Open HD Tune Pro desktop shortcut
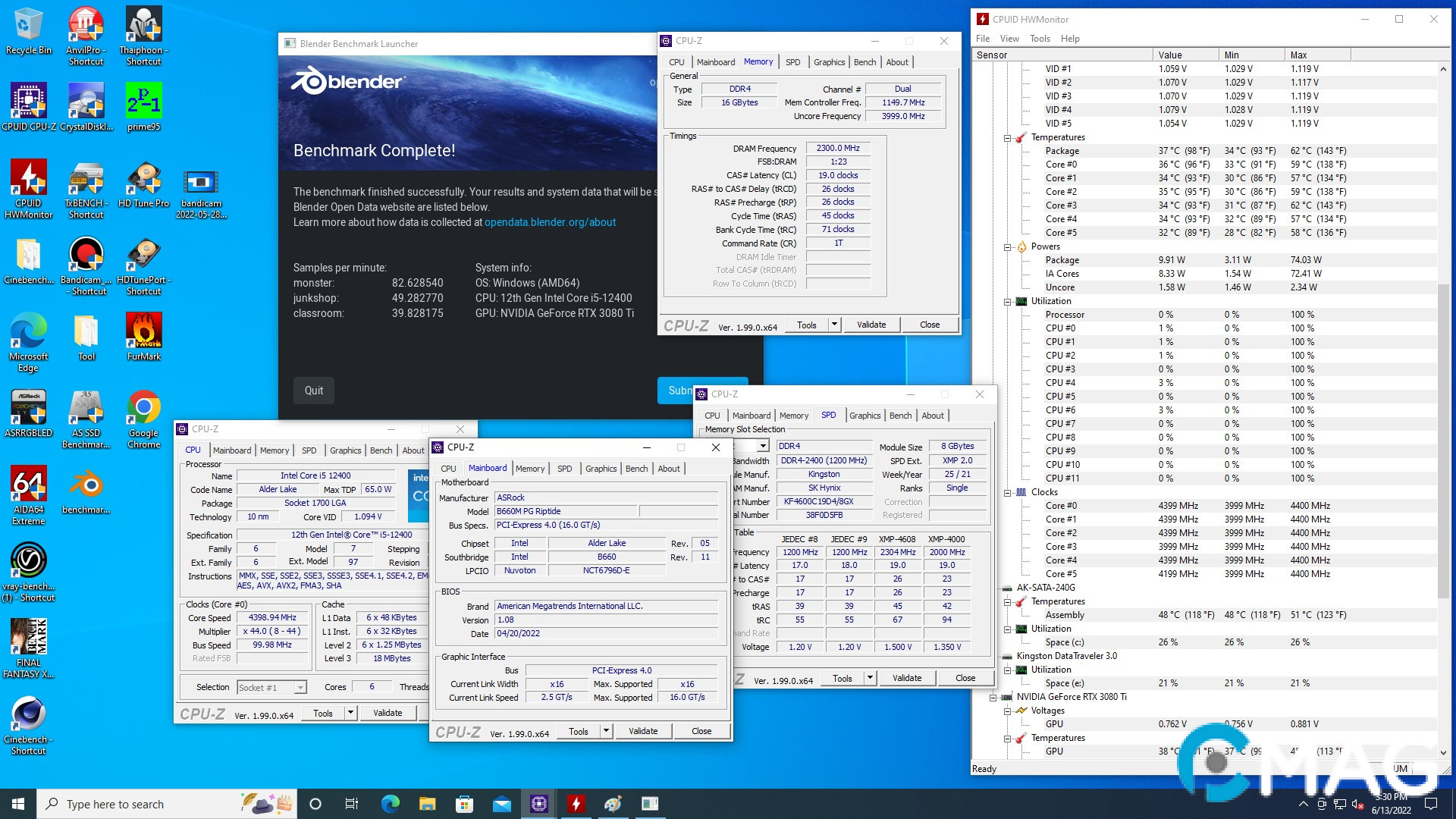Screen dimensions: 1456x819 tap(143, 184)
